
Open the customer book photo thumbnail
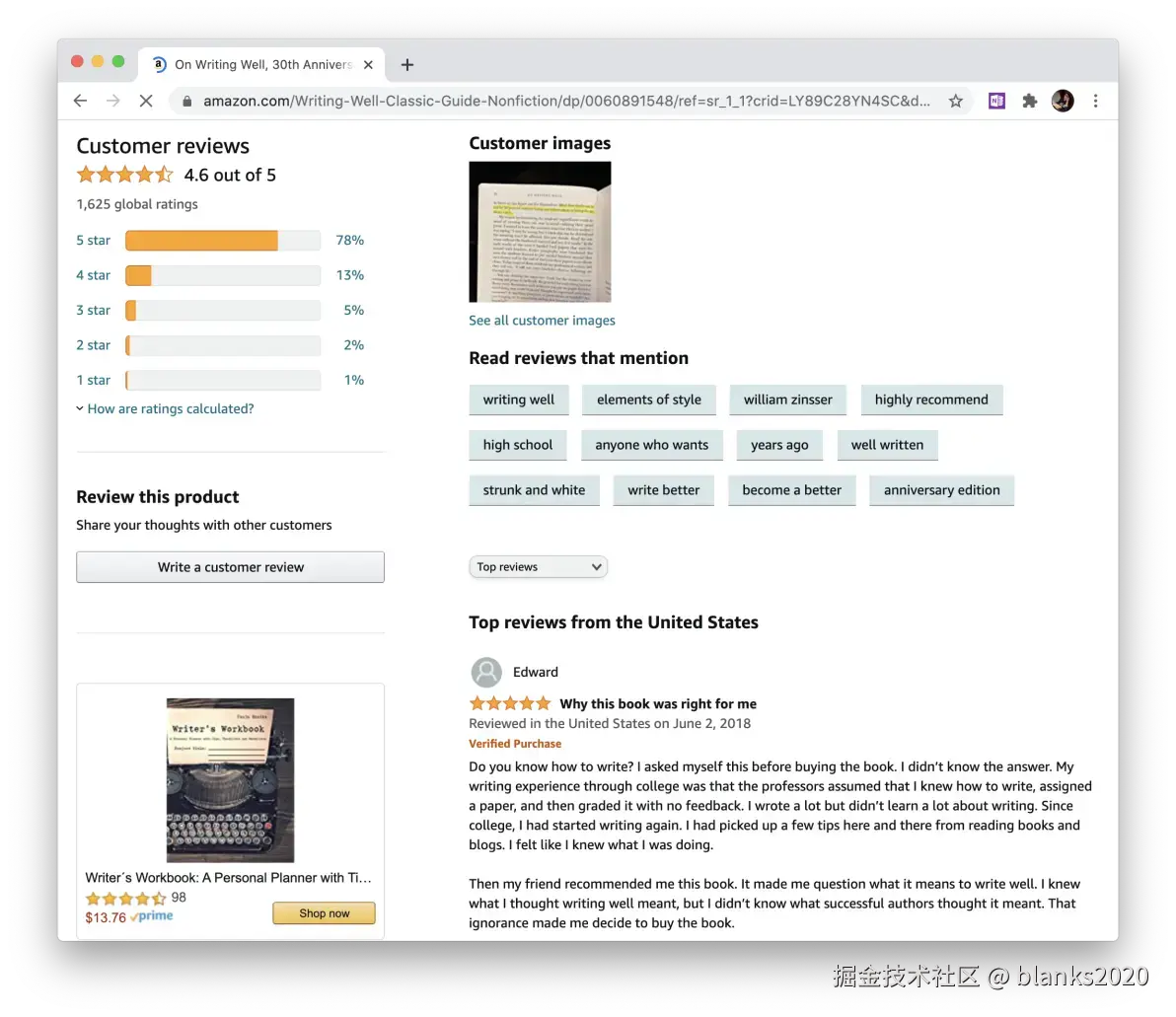pos(540,232)
